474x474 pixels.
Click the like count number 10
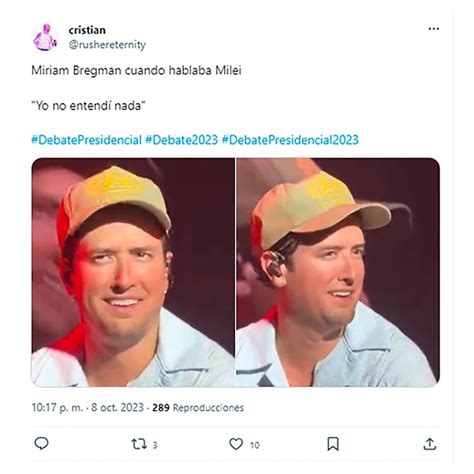(255, 445)
